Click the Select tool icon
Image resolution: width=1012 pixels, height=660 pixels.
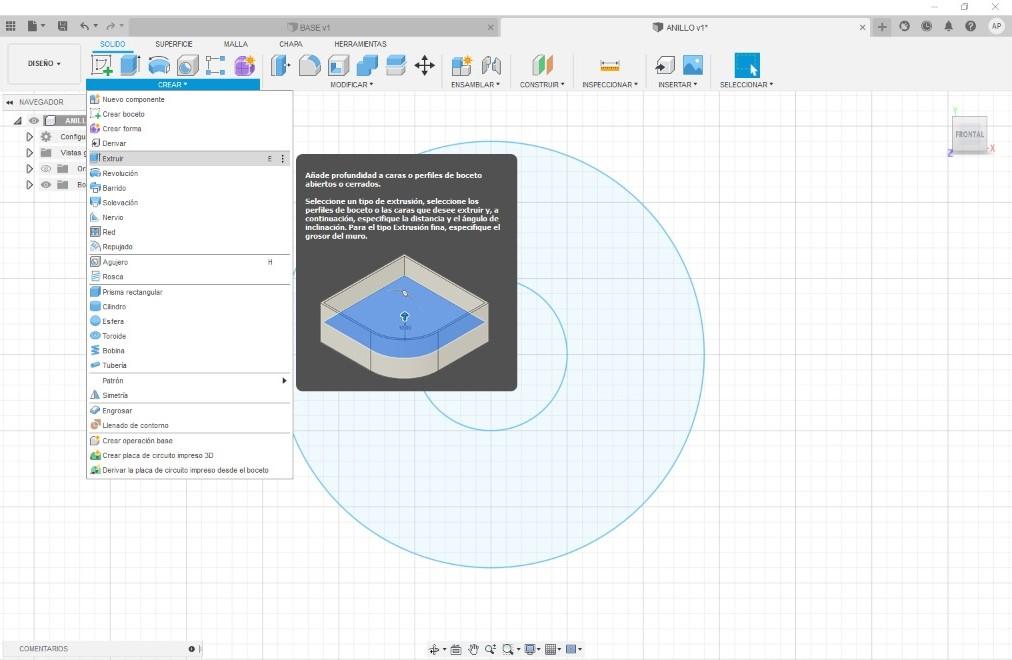tap(747, 65)
